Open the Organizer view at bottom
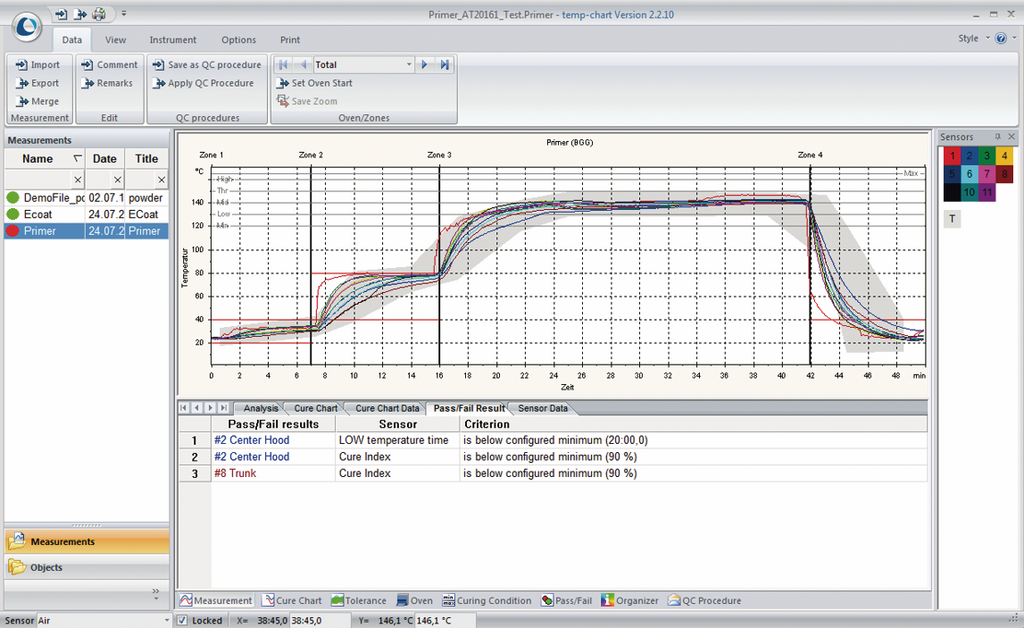 [x=630, y=601]
